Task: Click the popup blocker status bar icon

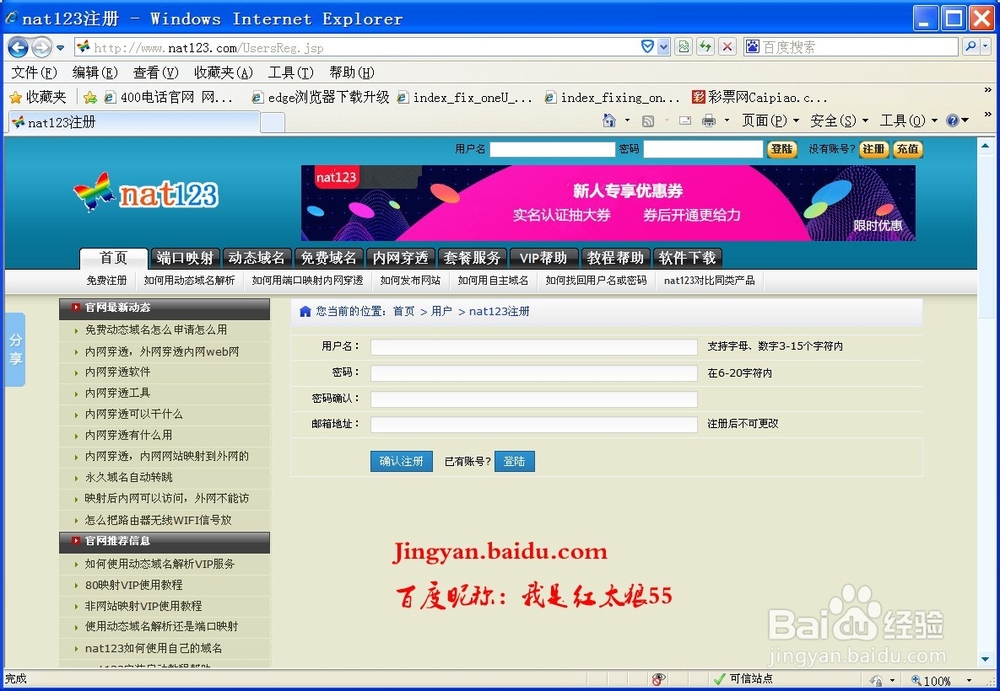Action: point(658,679)
